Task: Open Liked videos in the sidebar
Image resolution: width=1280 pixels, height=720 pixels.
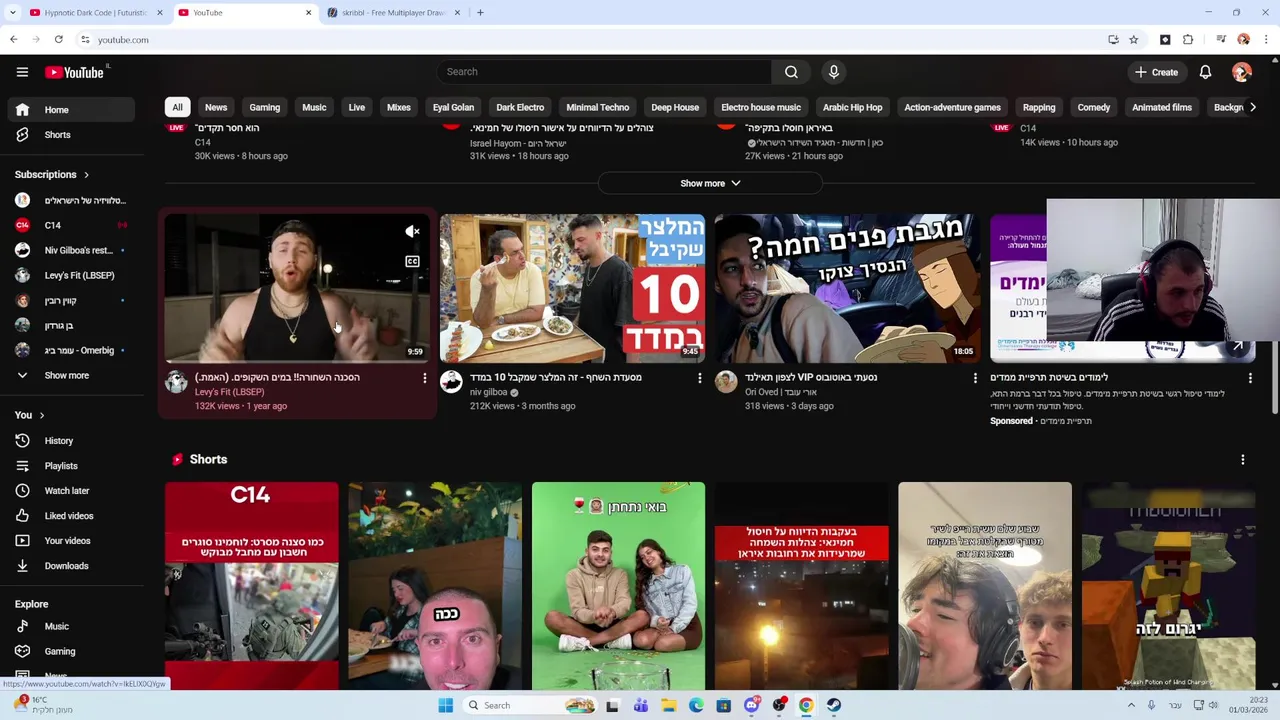Action: (x=69, y=516)
